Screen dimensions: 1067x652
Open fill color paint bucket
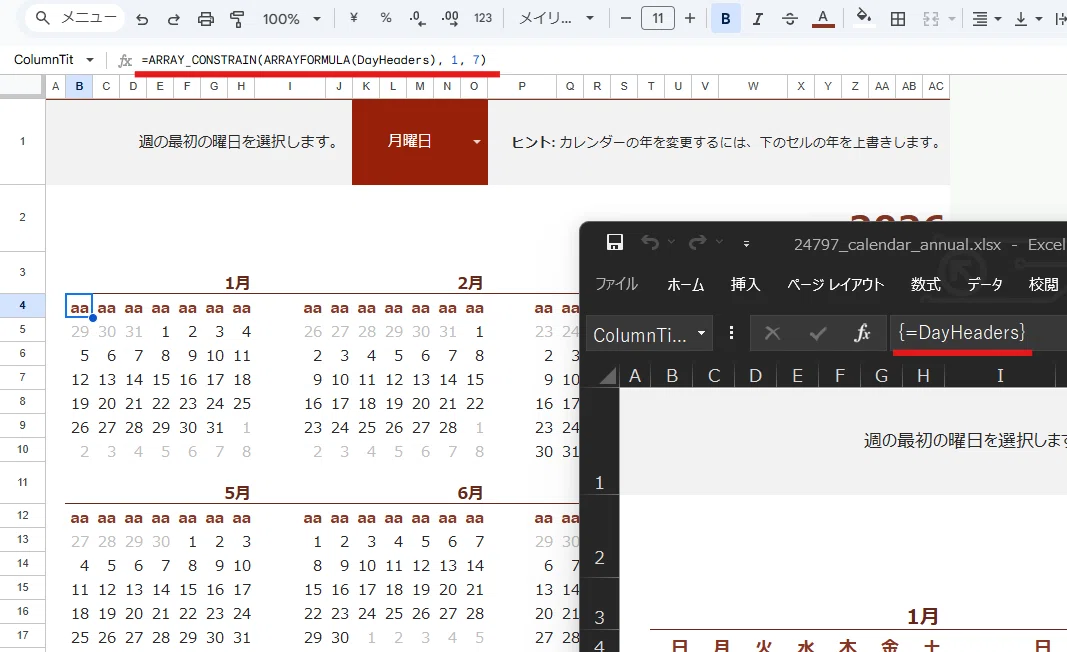pyautogui.click(x=864, y=17)
